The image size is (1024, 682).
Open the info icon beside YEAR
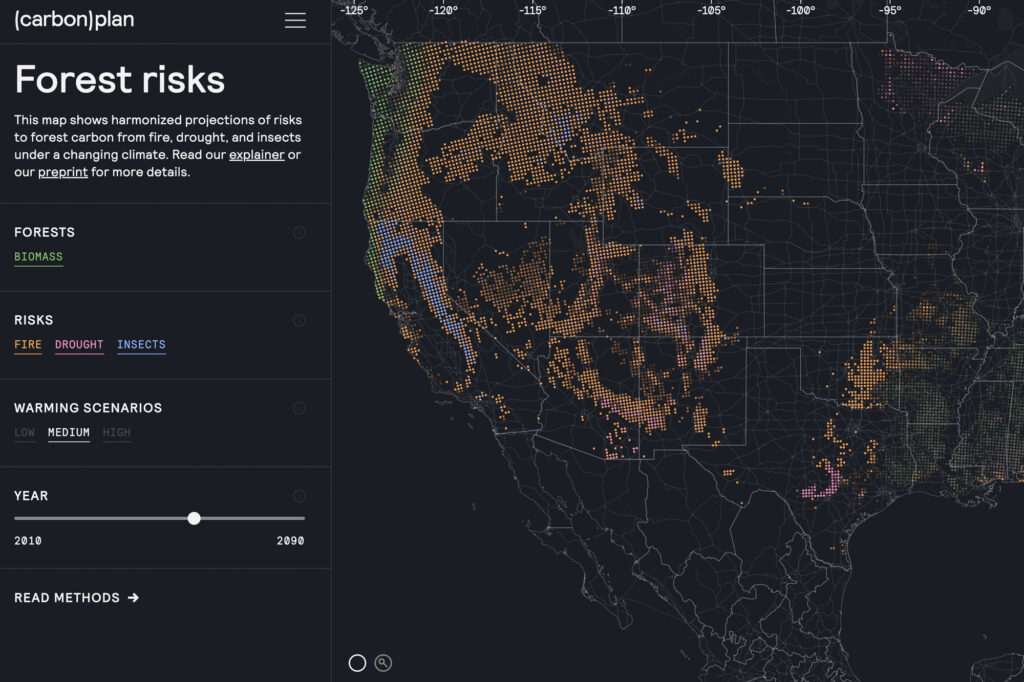click(299, 495)
